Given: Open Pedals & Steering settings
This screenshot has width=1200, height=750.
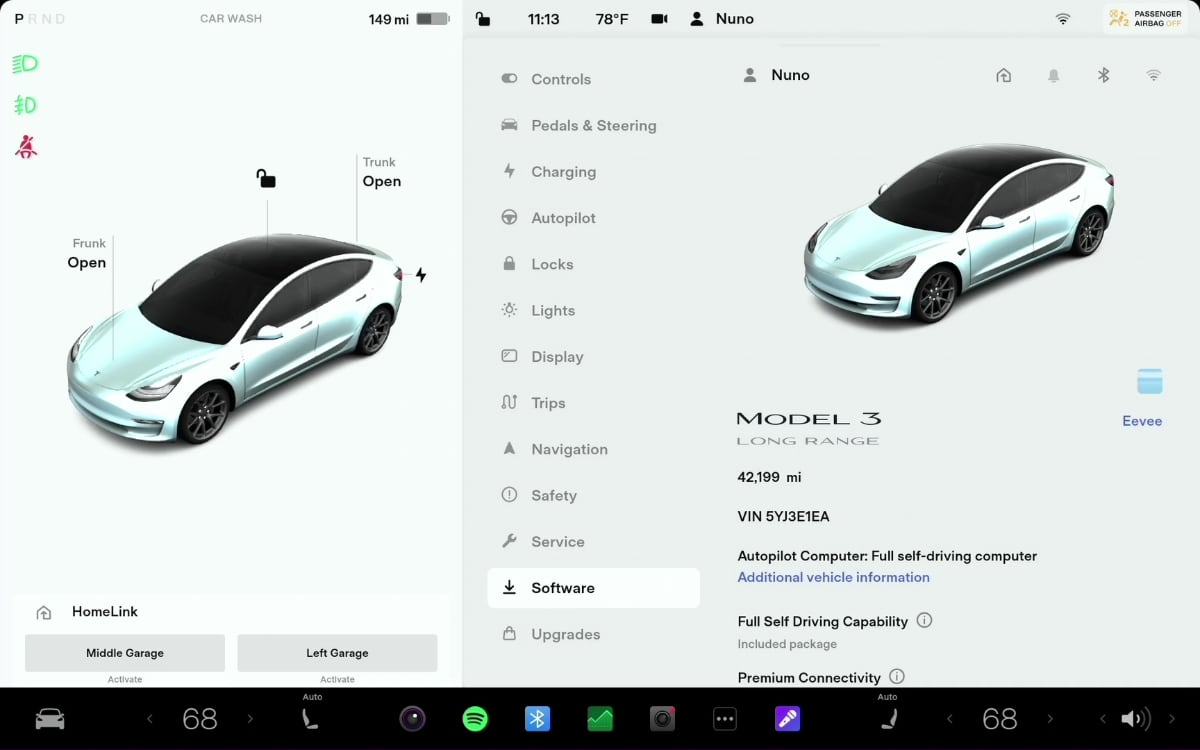Looking at the screenshot, I should pos(593,125).
